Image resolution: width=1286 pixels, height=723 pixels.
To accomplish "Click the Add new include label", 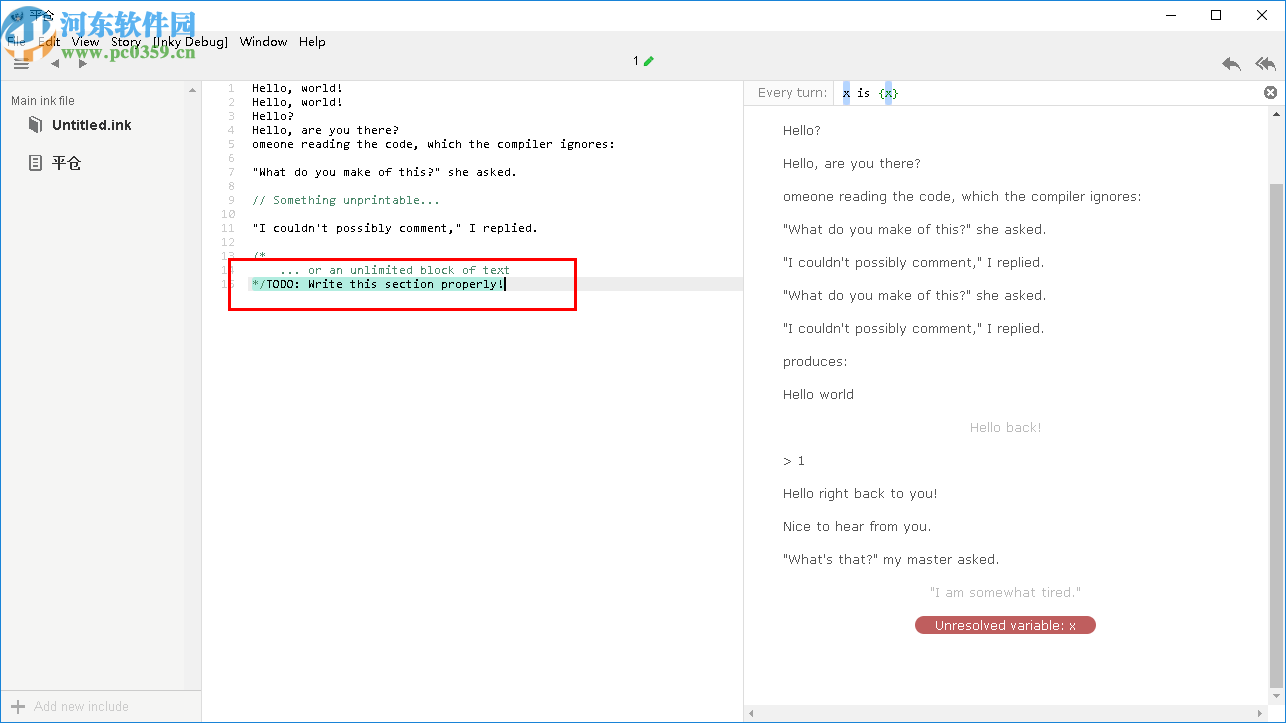I will pyautogui.click(x=81, y=706).
